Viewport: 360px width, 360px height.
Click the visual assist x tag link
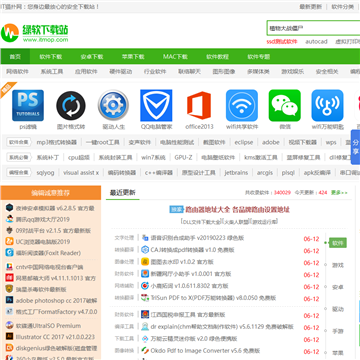pos(81,173)
